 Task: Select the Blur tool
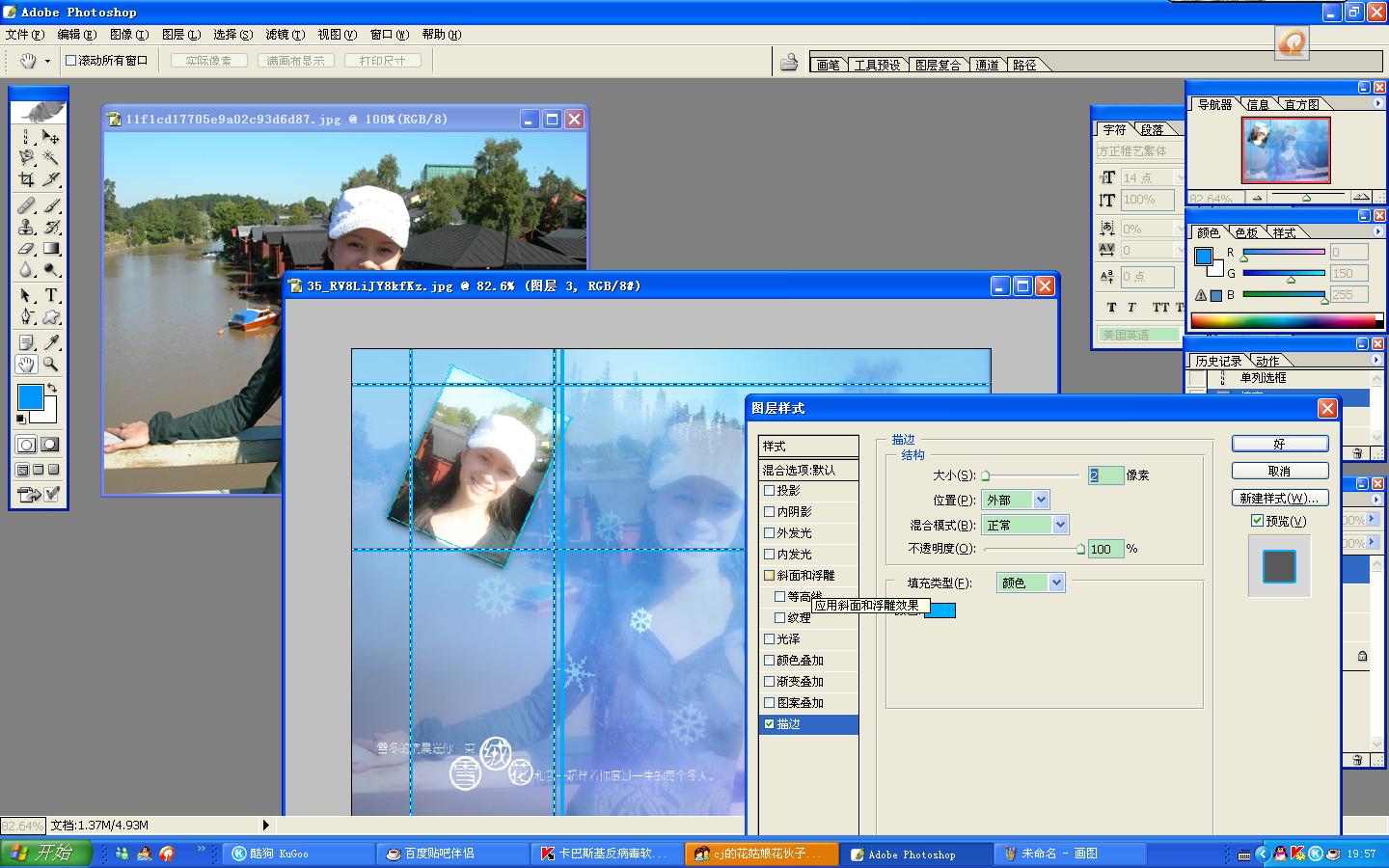click(x=26, y=269)
